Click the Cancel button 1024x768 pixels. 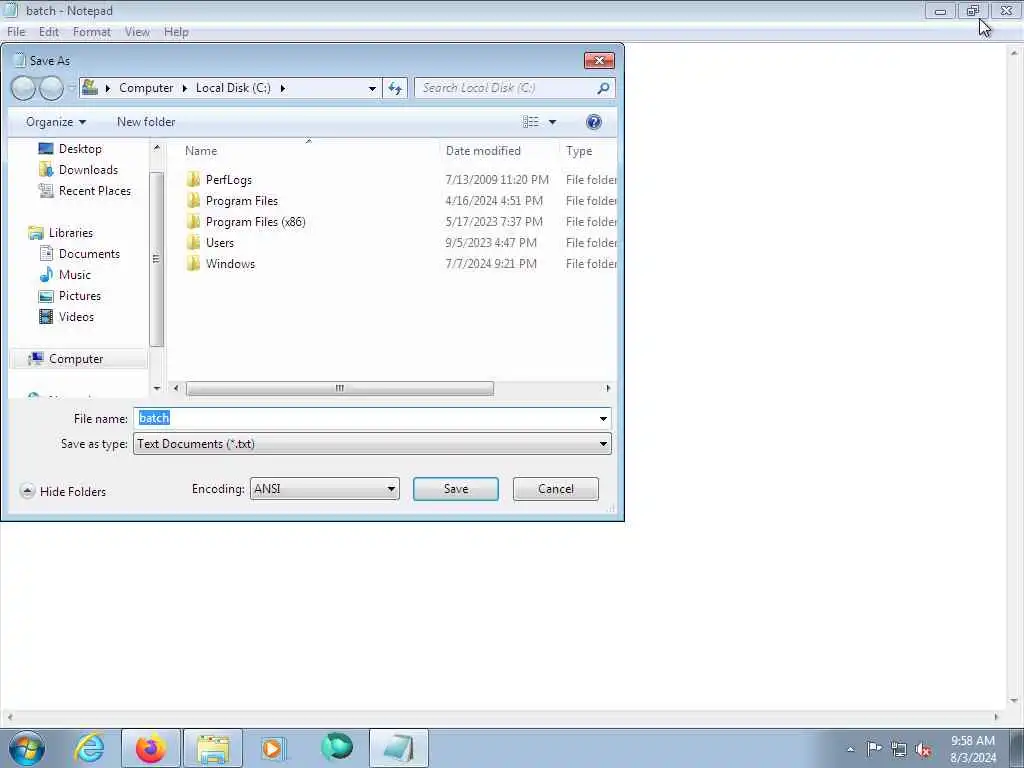pos(556,489)
